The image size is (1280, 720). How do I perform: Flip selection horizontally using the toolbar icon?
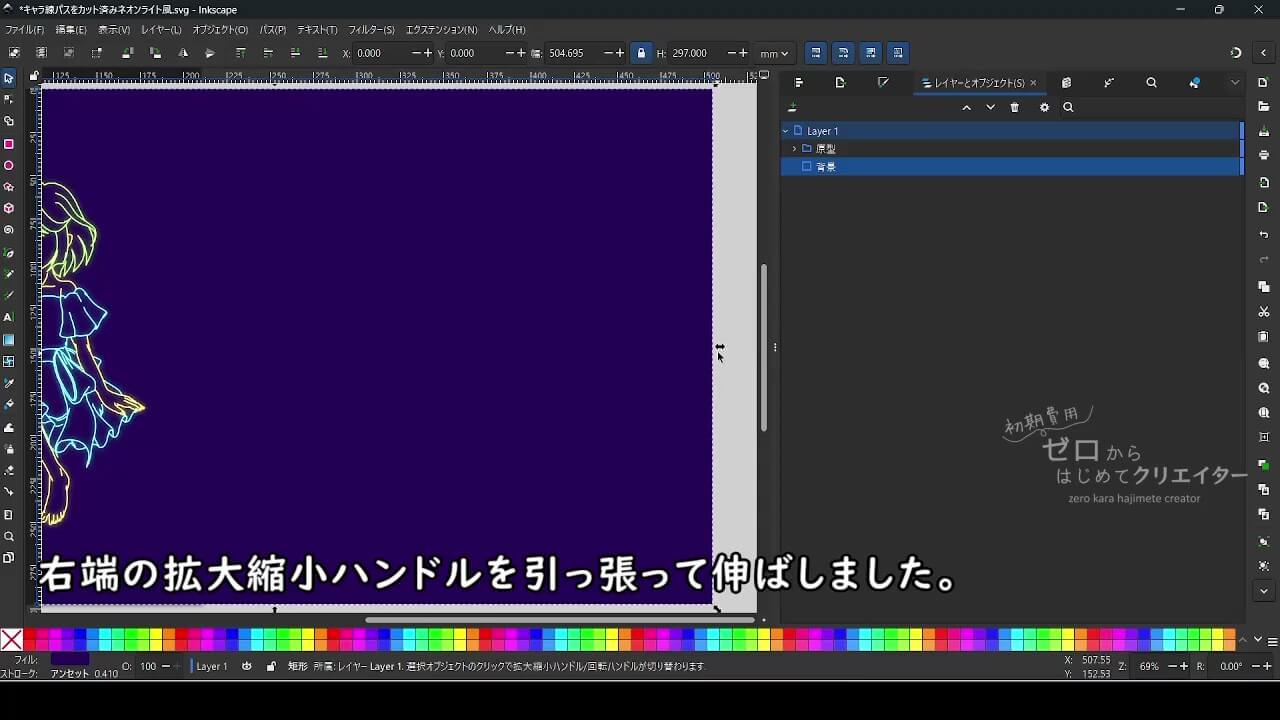point(183,53)
